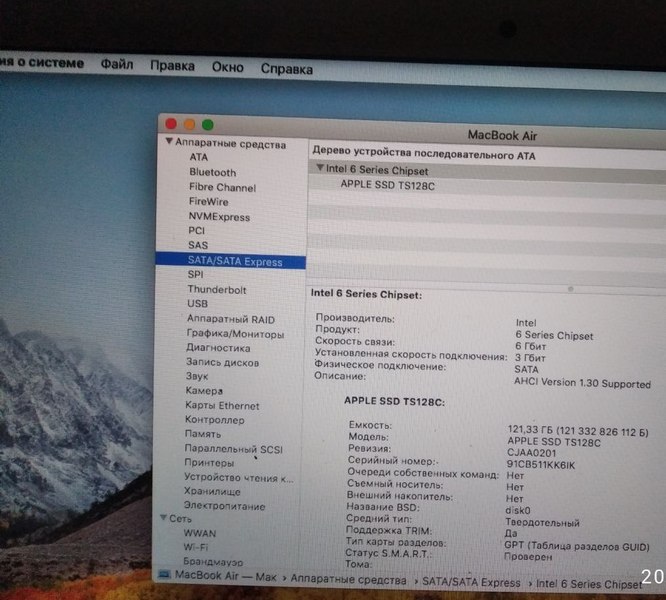The width and height of the screenshot is (666, 600).
Task: Select NVMExpress in the sidebar
Action: tap(219, 217)
